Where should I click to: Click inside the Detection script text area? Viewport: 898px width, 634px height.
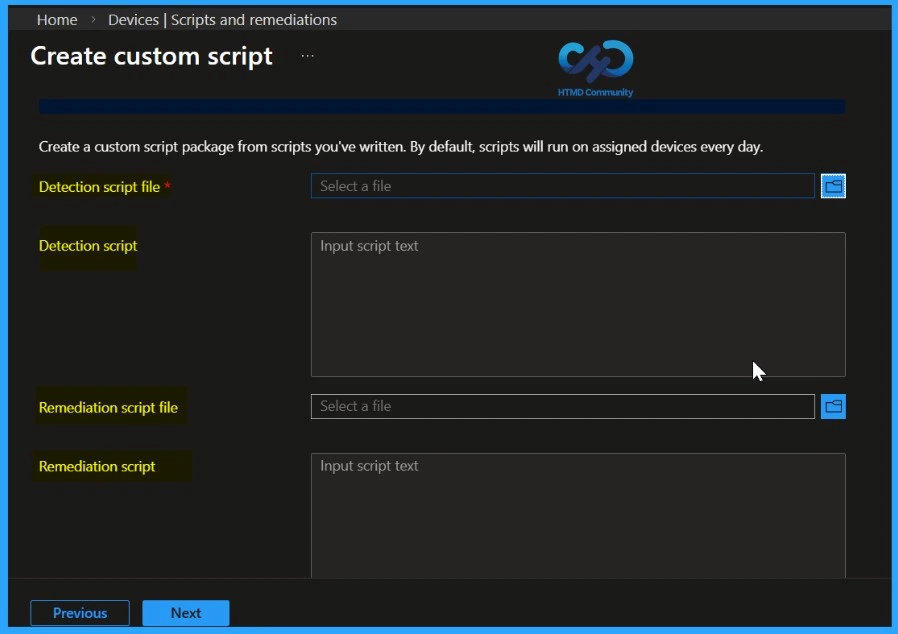(x=578, y=304)
